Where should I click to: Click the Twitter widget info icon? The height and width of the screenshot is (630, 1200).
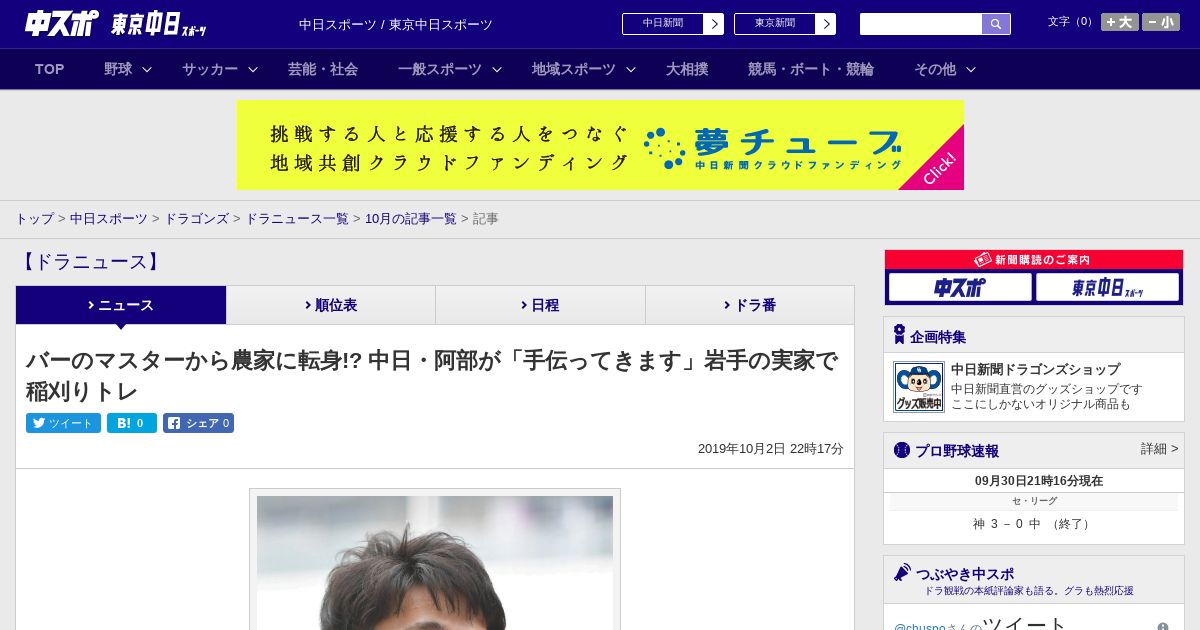(1162, 627)
